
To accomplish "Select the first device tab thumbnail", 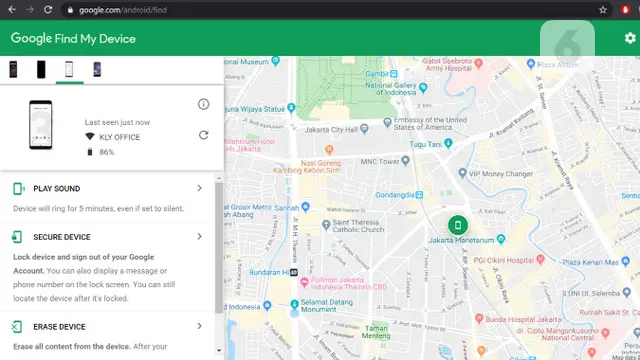I will click(13, 69).
